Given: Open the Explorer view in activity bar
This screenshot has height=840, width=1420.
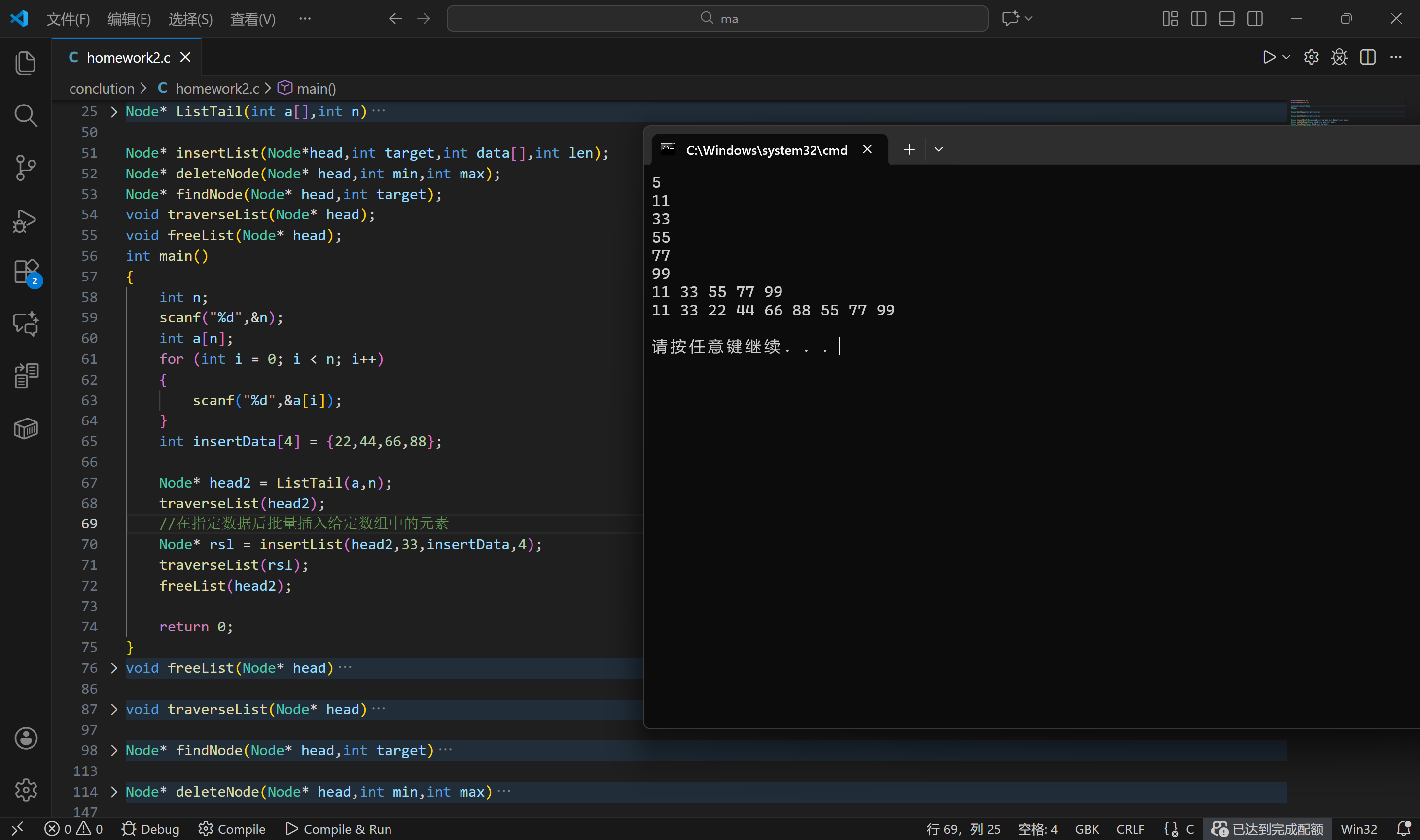Looking at the screenshot, I should tap(26, 63).
